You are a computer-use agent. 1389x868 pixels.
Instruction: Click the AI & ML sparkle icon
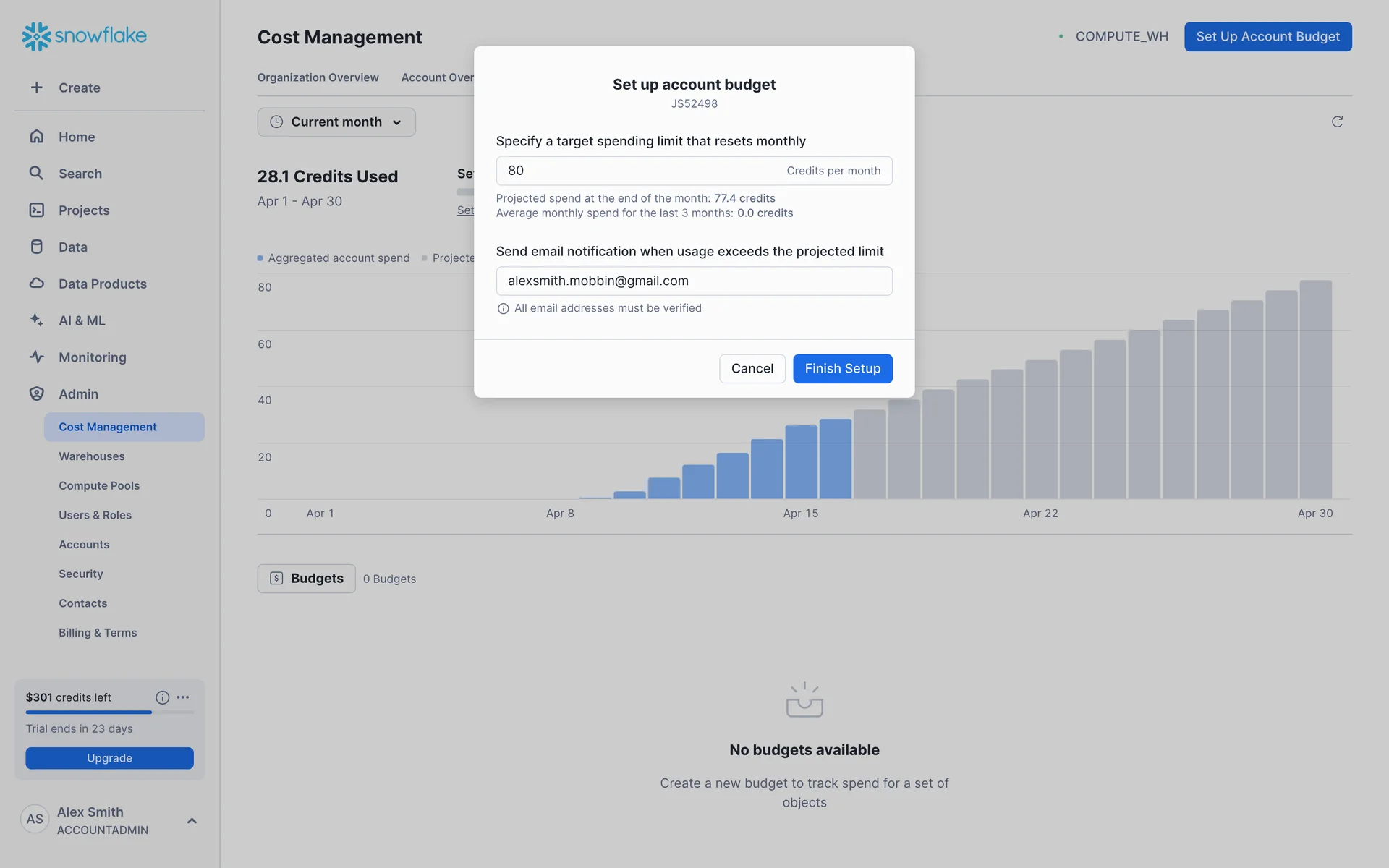pyautogui.click(x=36, y=320)
